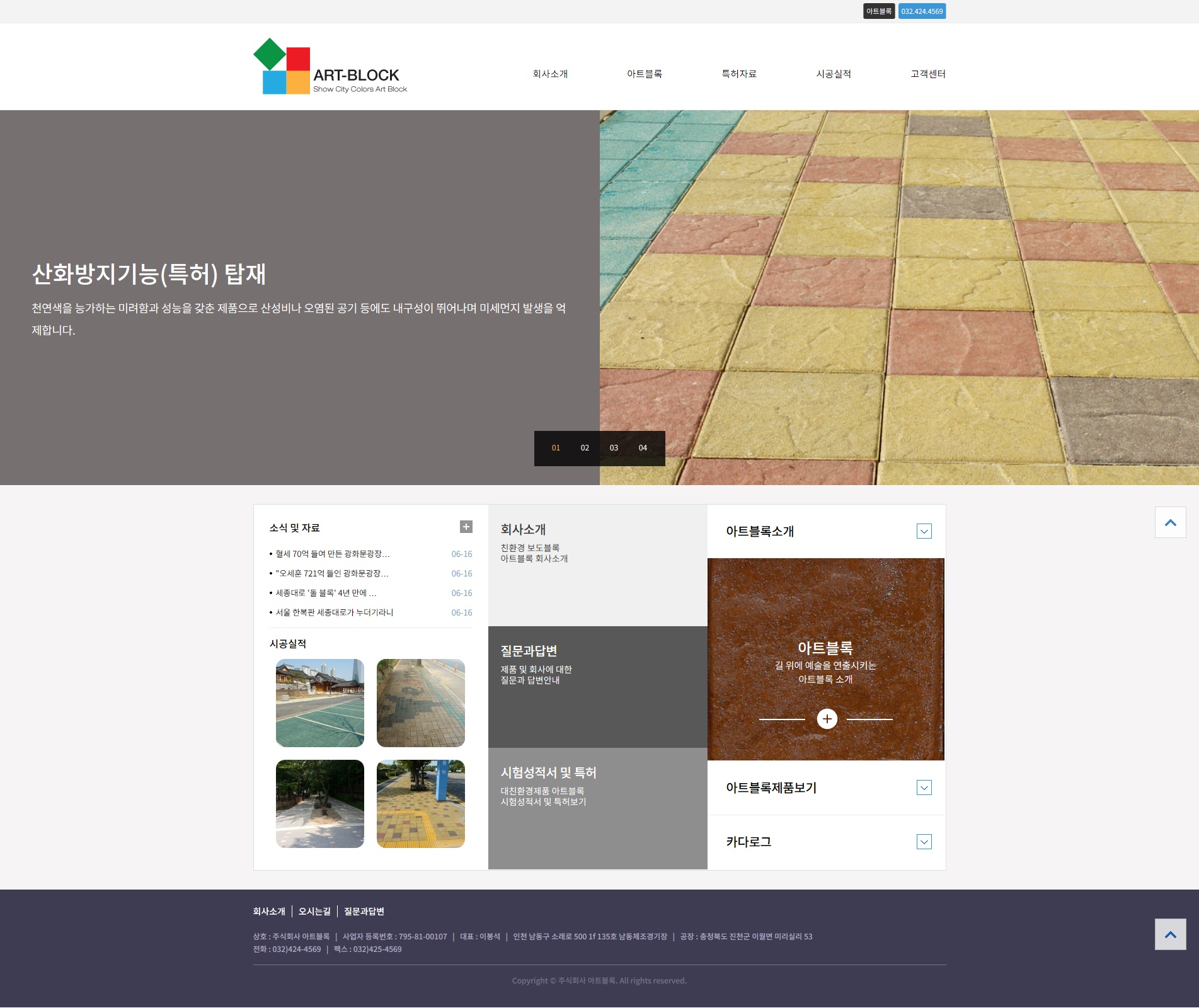Screen dimensions: 1199x1008
Task: Click the ART-BLOCK logo
Action: click(x=330, y=67)
